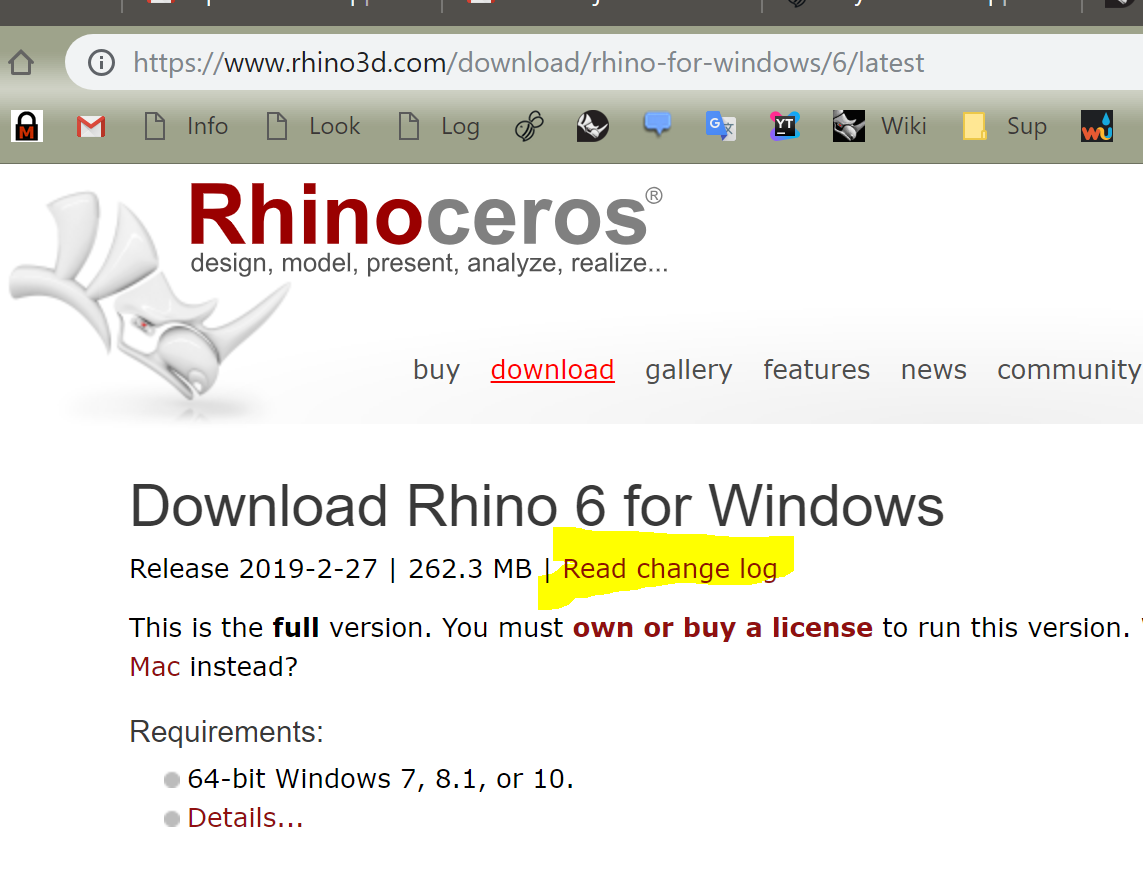Click the design, model, present tagline
1143x871 pixels.
pyautogui.click(x=429, y=263)
